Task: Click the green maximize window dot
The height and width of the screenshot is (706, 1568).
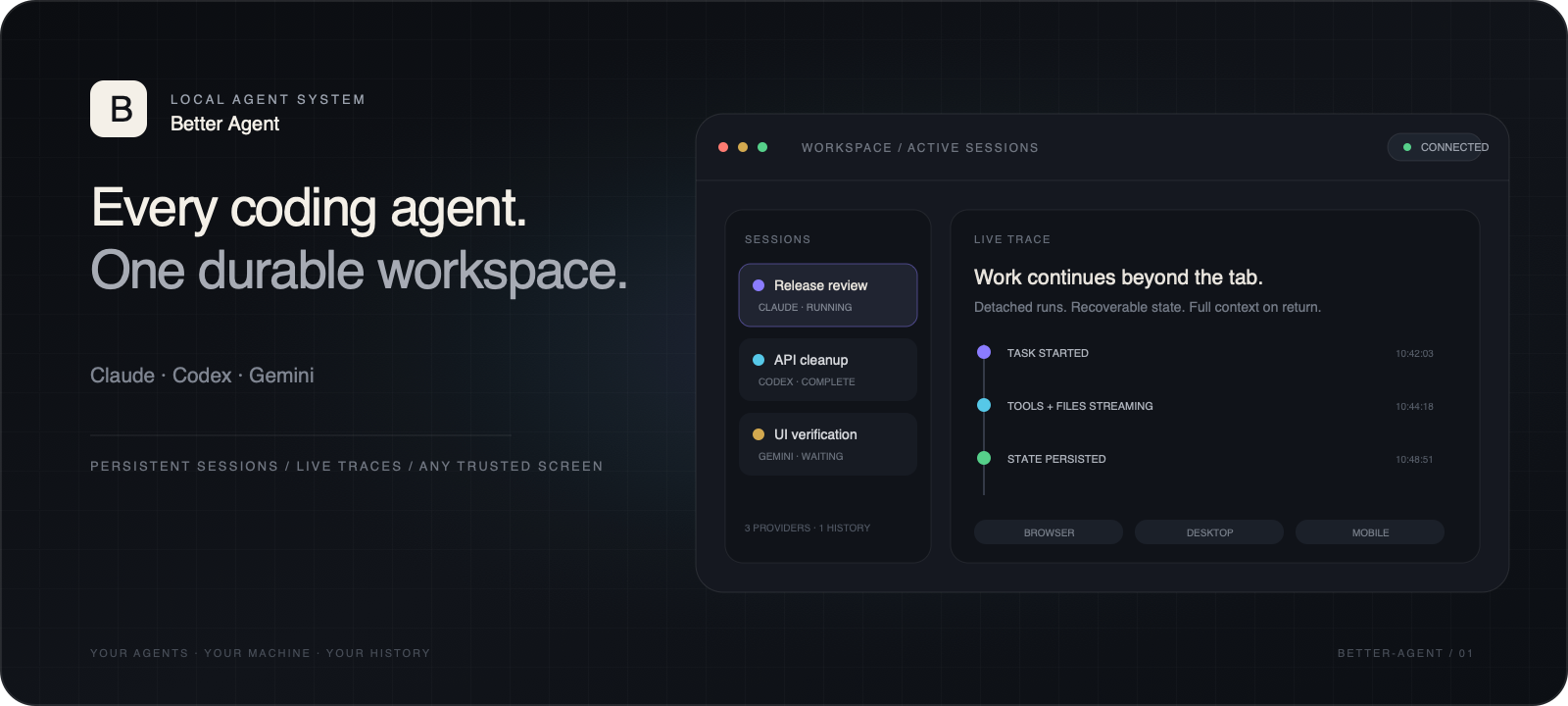Action: coord(762,147)
